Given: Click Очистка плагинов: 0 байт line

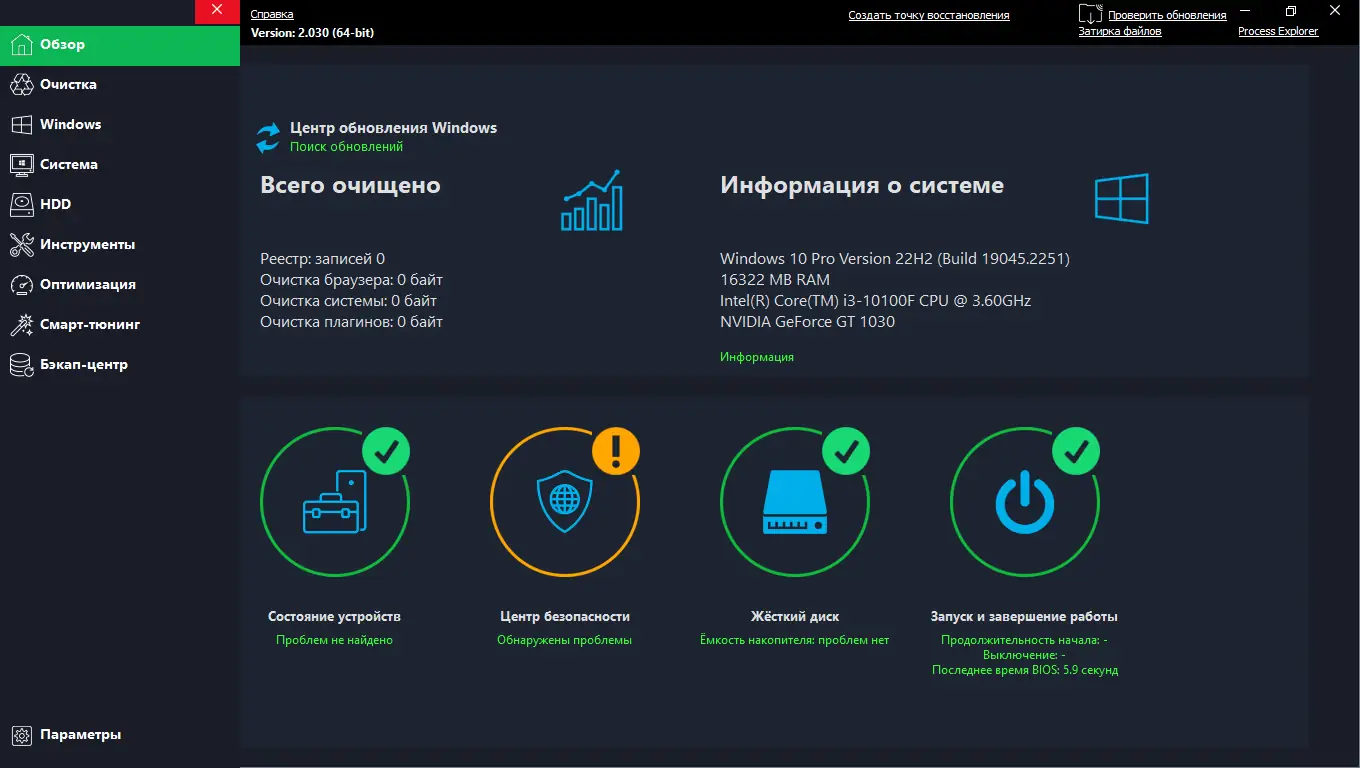Looking at the screenshot, I should tap(351, 322).
